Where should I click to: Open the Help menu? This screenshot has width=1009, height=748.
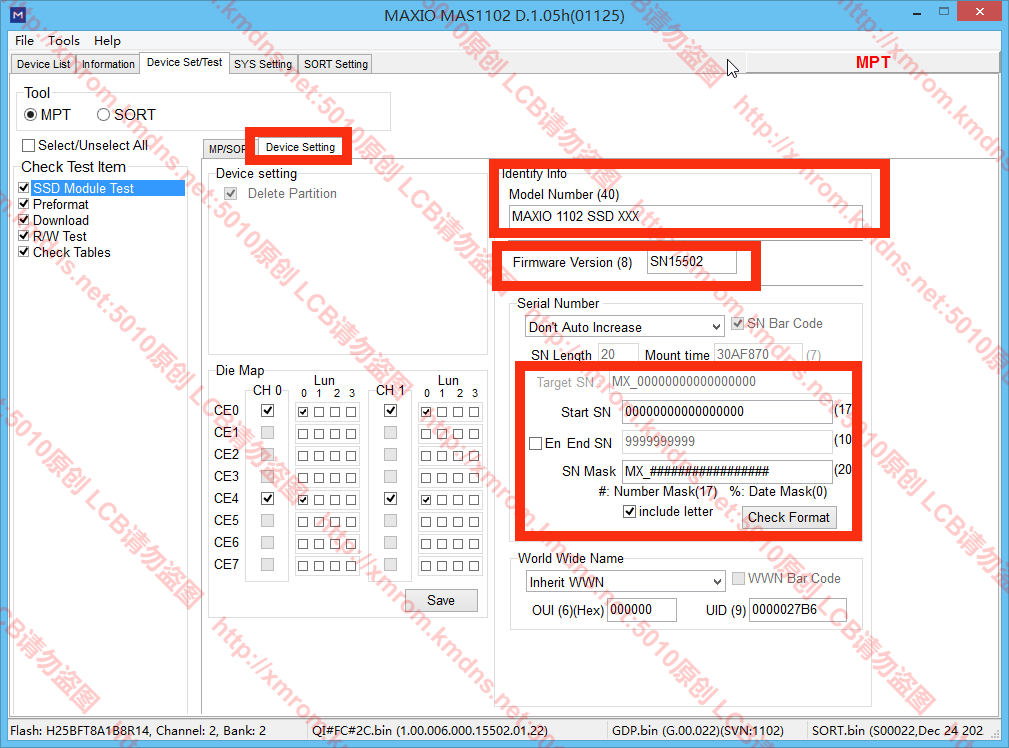click(x=107, y=41)
